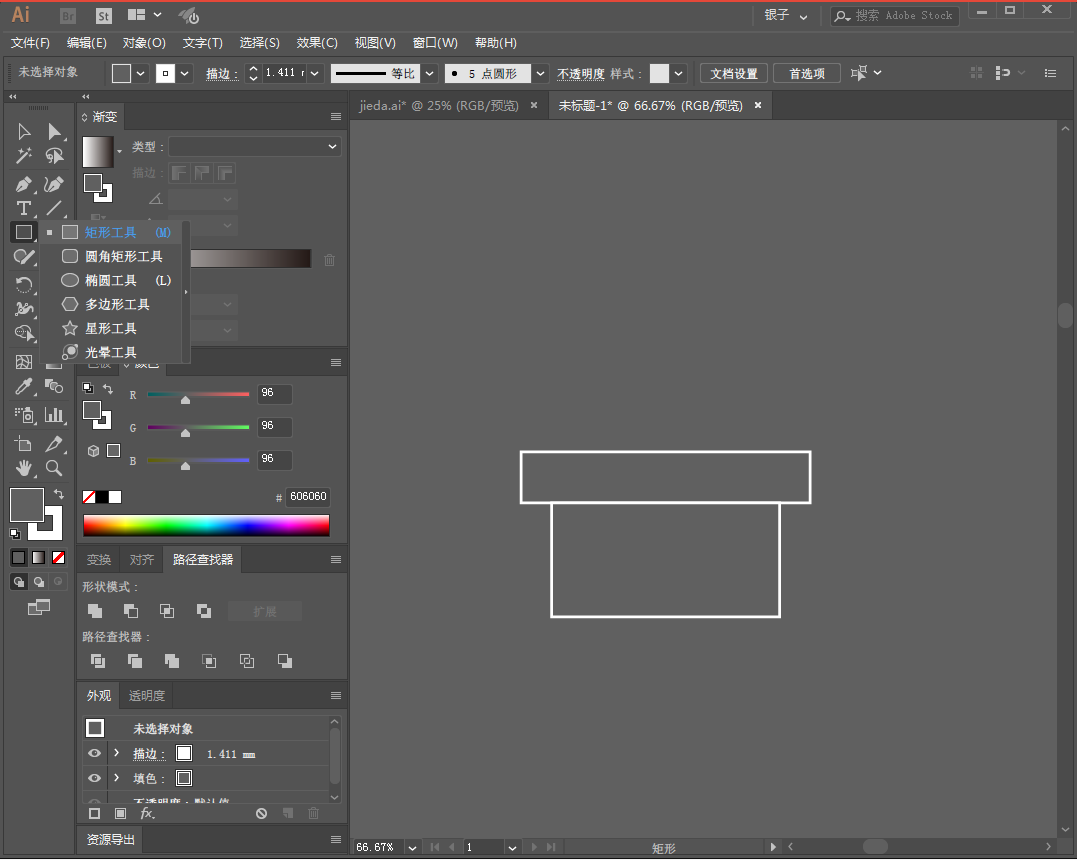Click the 文档设置 button
This screenshot has height=860, width=1077.
pos(734,74)
